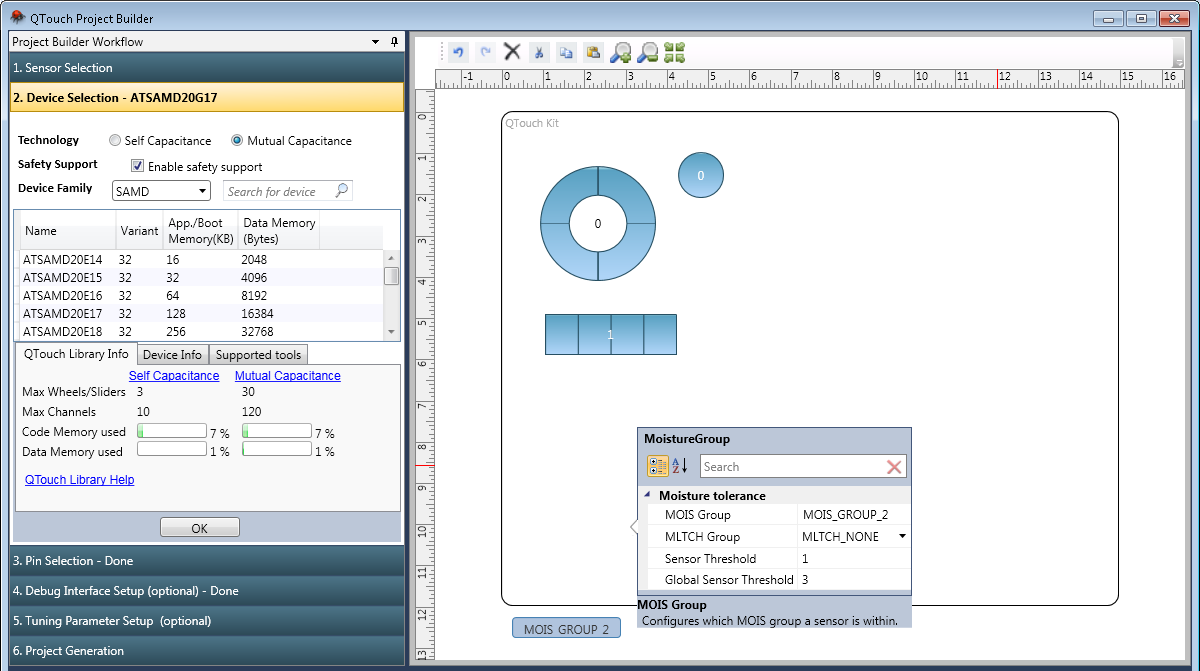Screen dimensions: 1200x671
Task: Open the QTouch Library Help link
Action: coord(80,480)
